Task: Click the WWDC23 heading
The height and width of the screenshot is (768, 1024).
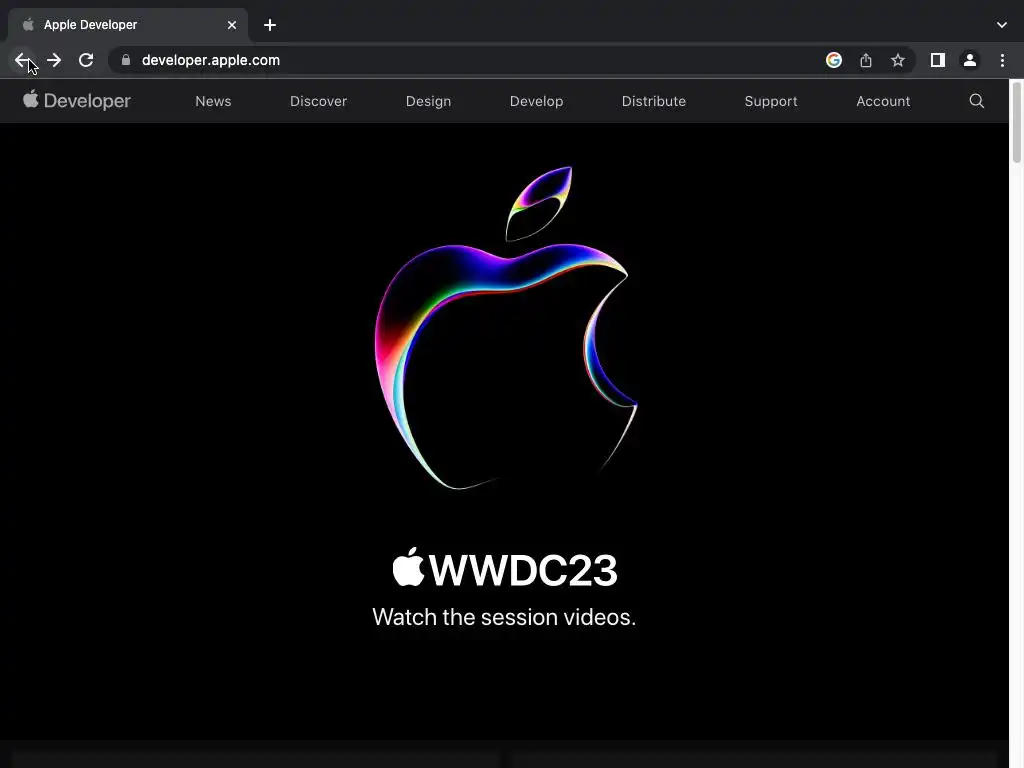Action: tap(505, 569)
